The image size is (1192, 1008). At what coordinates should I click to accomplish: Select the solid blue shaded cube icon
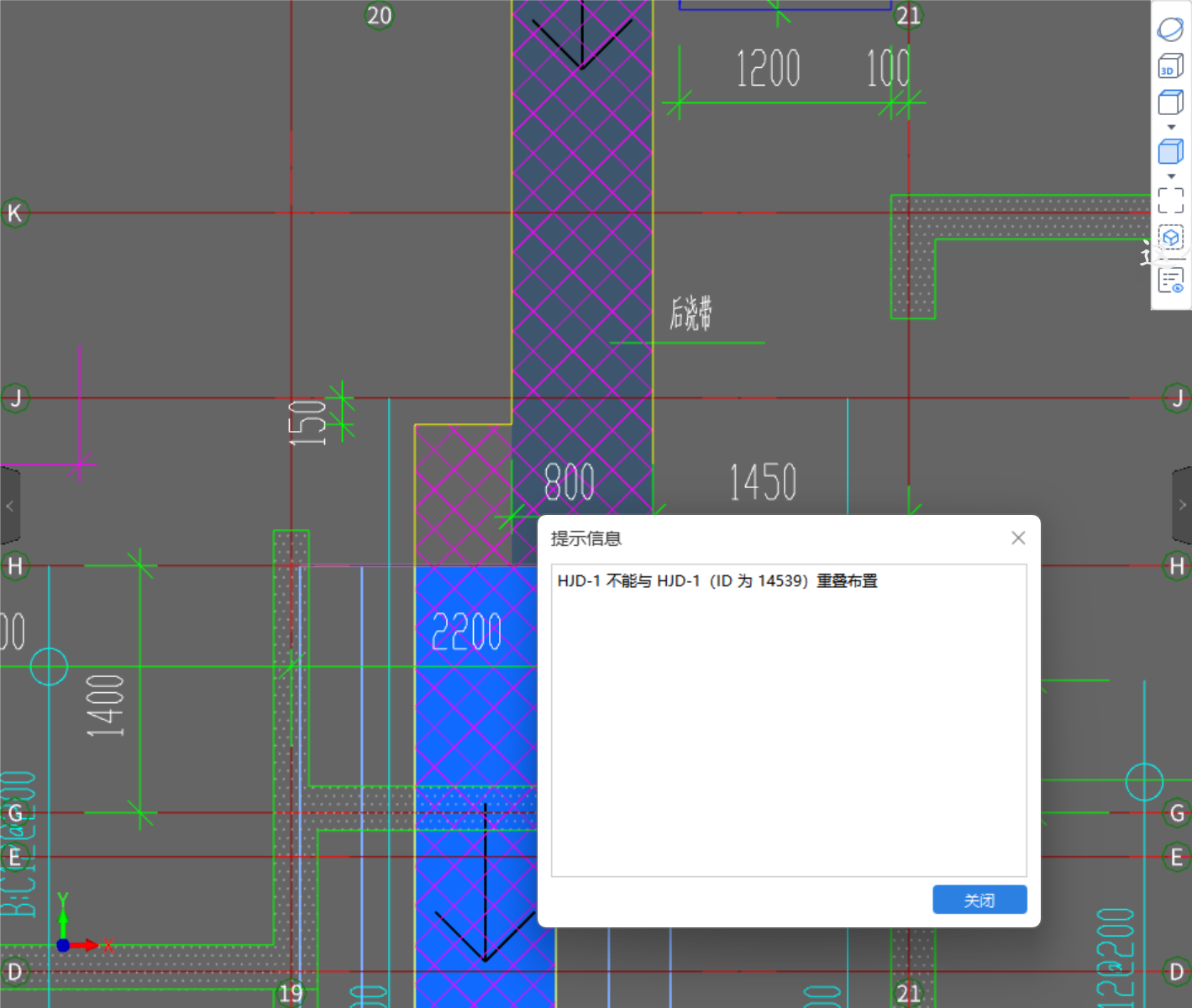[x=1170, y=151]
